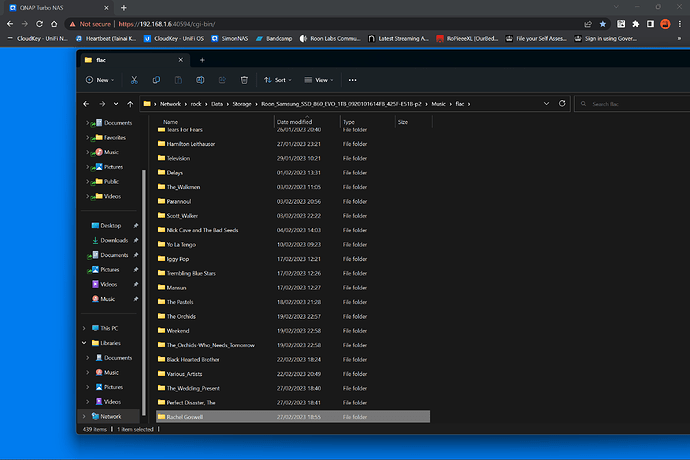Image resolution: width=690 pixels, height=460 pixels.
Task: Click the Up directory arrow
Action: click(131, 103)
